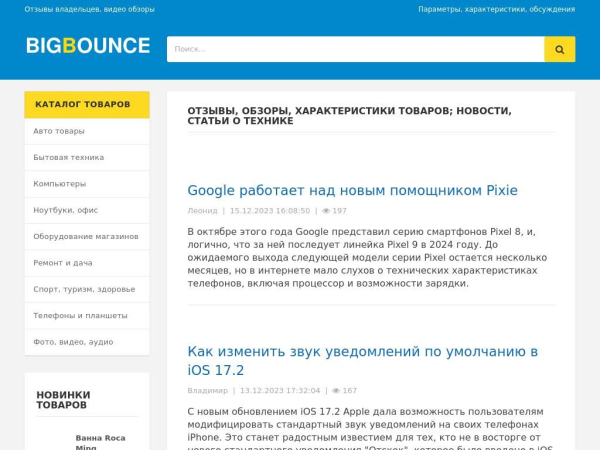
Task: Open article Google работает над новым помощником Pixie
Action: (x=352, y=190)
